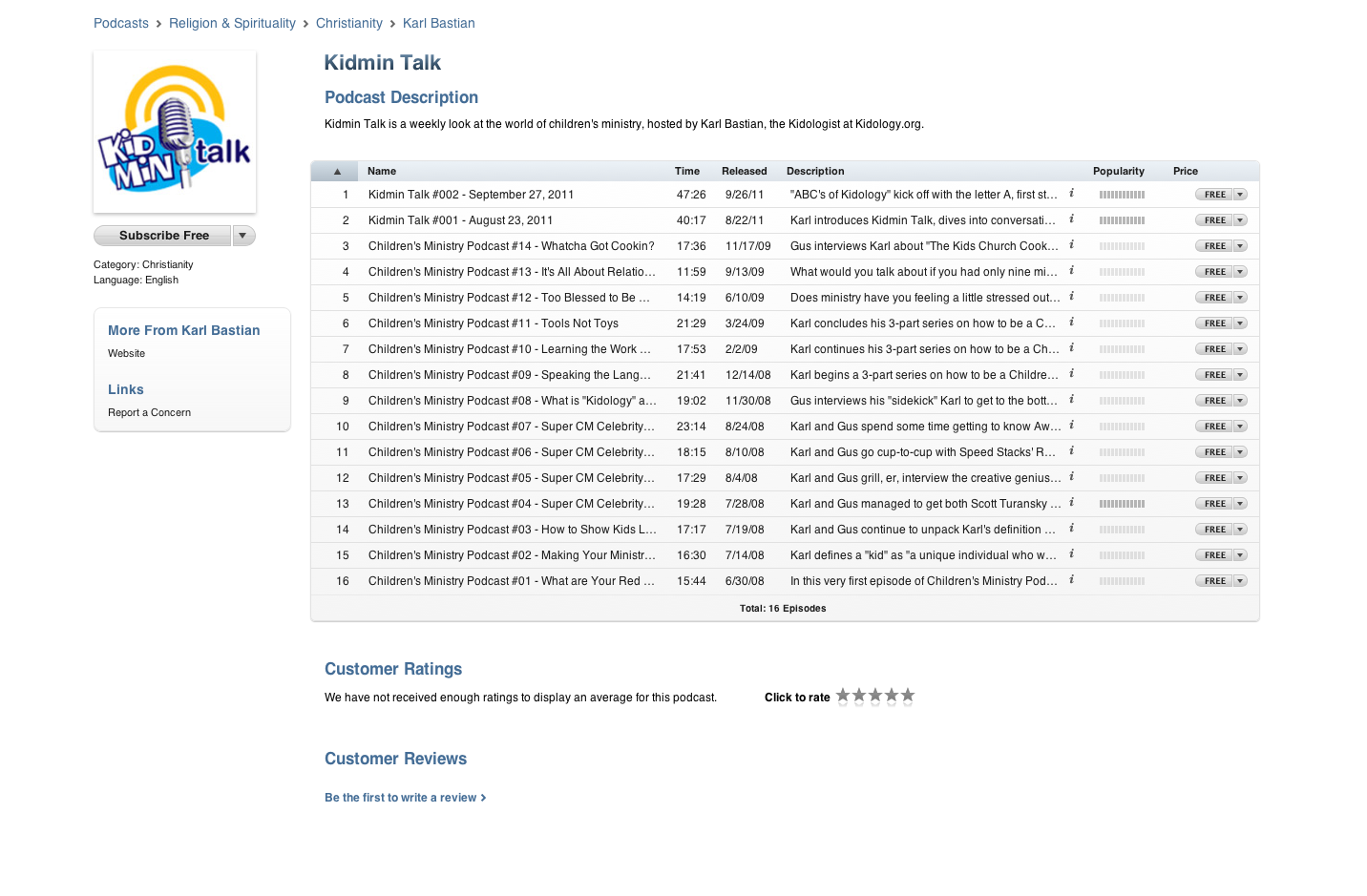Click the Kidmin Talk podcast artwork
The width and height of the screenshot is (1367, 896).
[175, 132]
